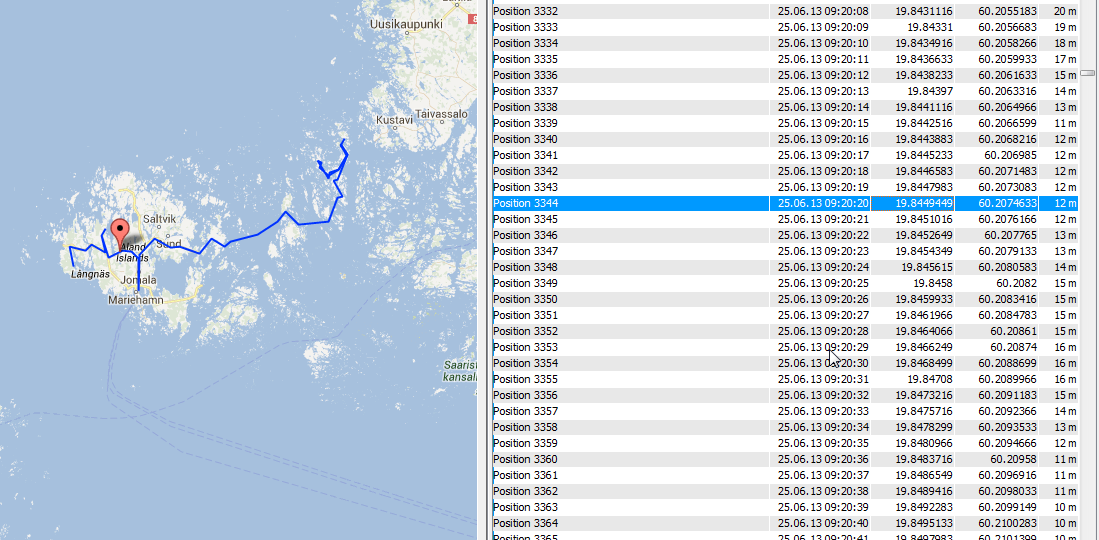Click the red location marker on Åland
Viewport: 1099px width, 540px height.
tap(119, 231)
